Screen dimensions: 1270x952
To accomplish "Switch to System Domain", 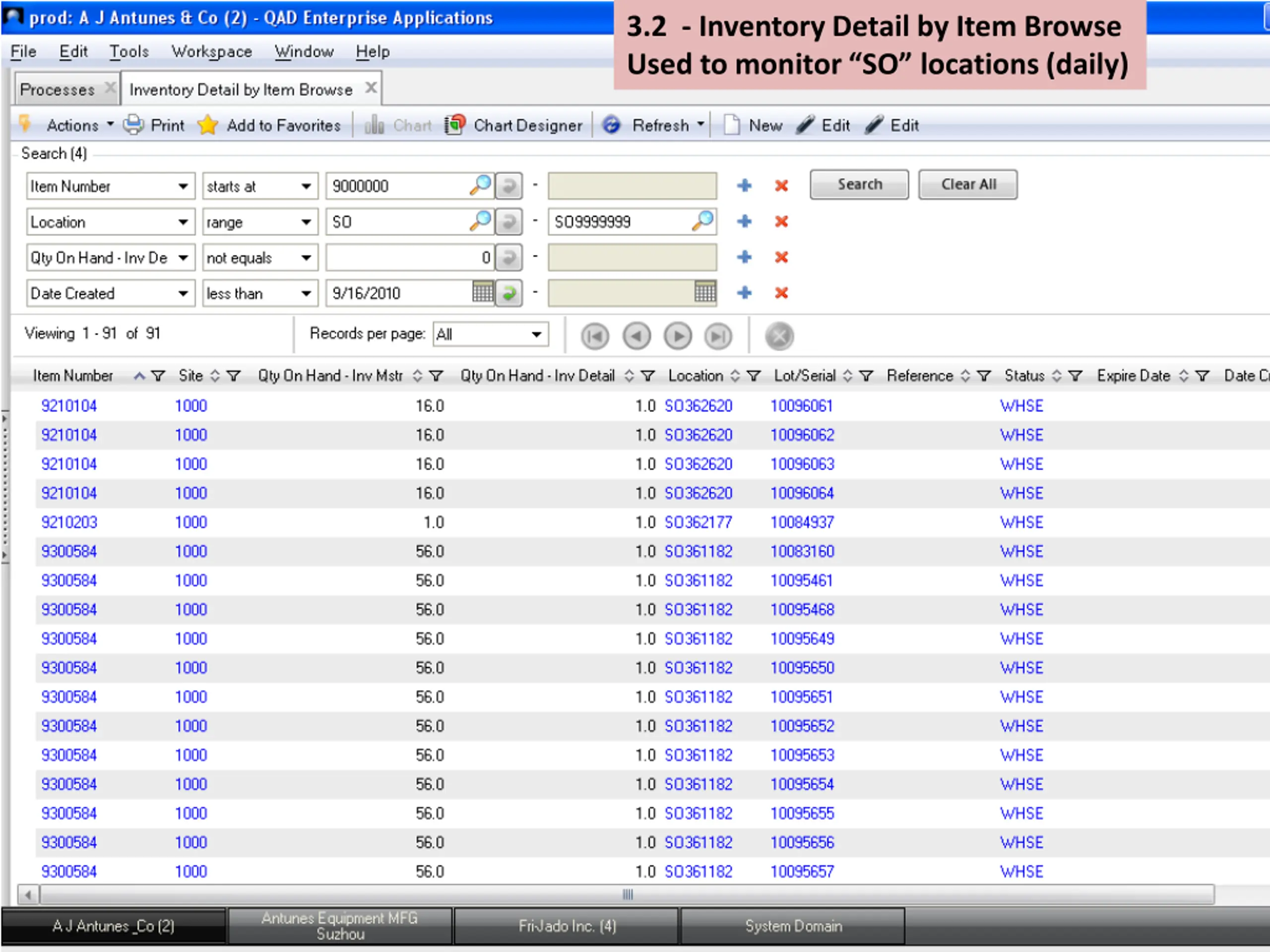I will click(793, 926).
